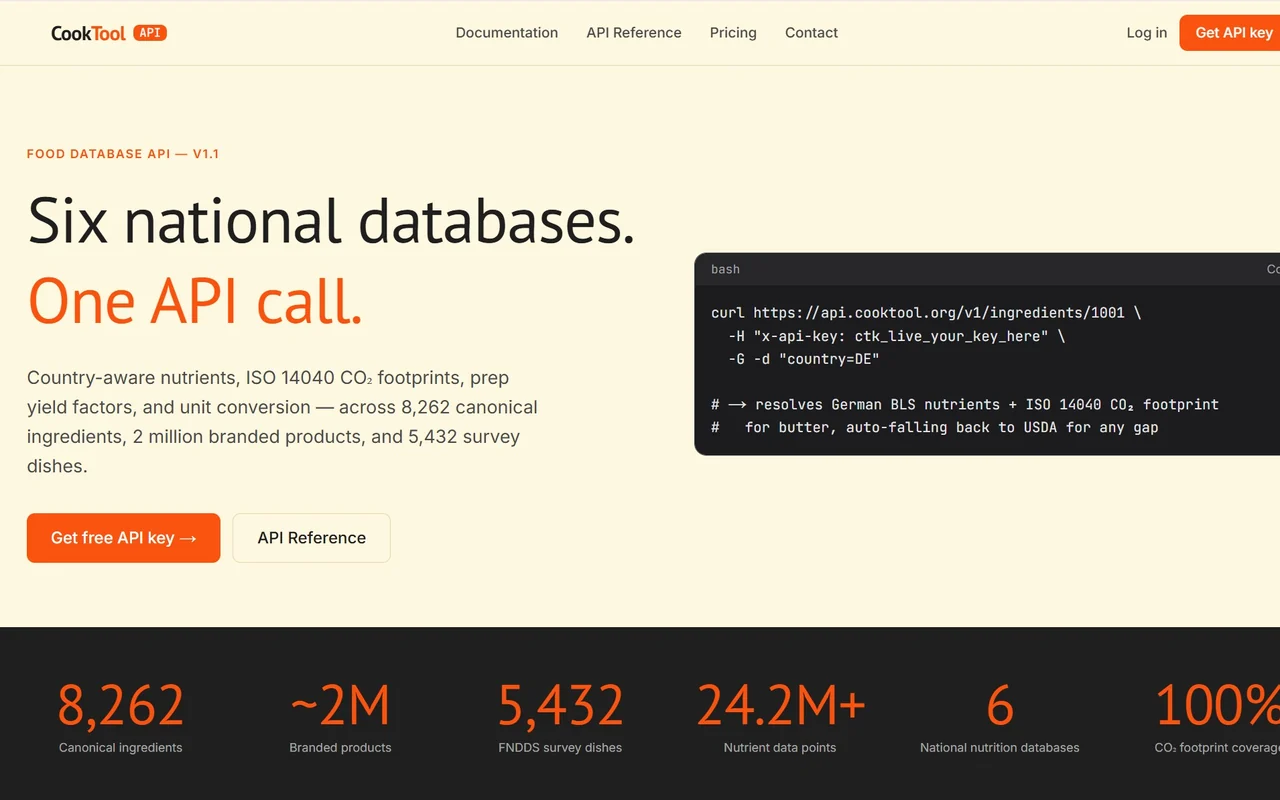Open the Contact nav link

click(x=811, y=33)
